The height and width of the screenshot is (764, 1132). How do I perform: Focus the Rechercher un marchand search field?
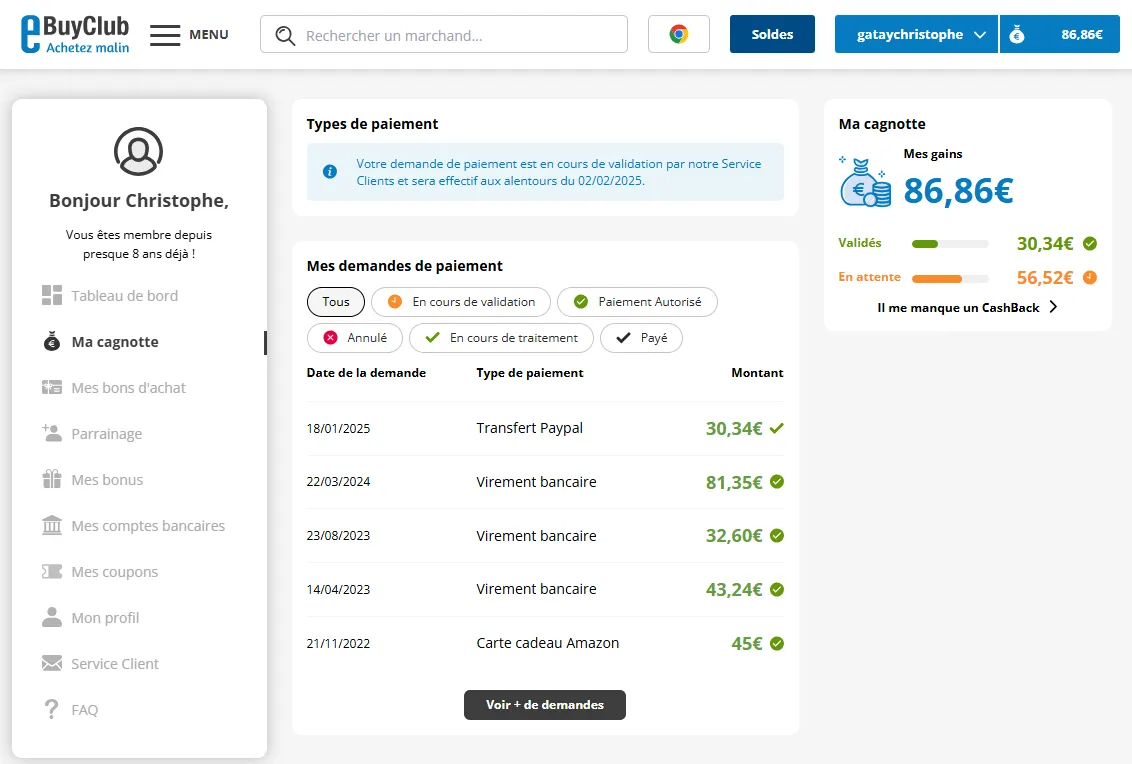[444, 35]
